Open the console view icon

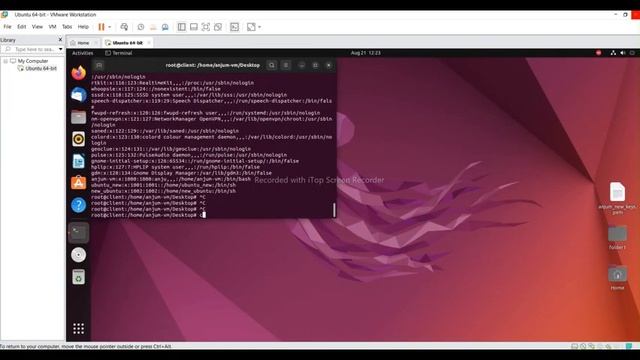click(x=235, y=27)
